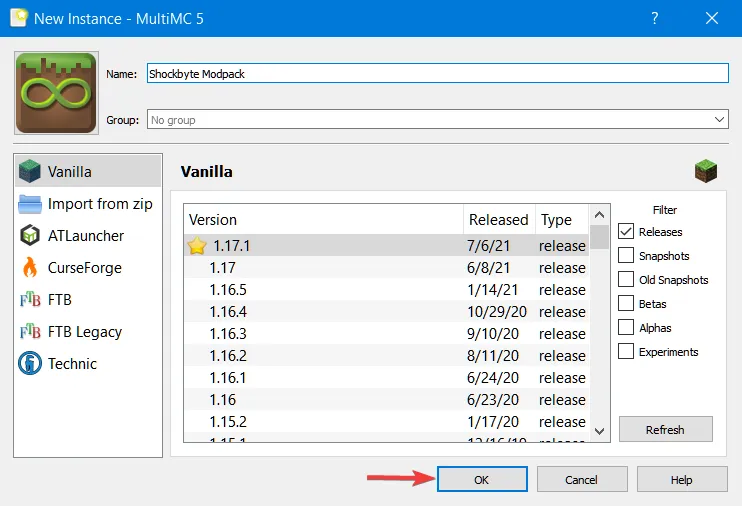Select version 1.16.4 row

pos(386,311)
